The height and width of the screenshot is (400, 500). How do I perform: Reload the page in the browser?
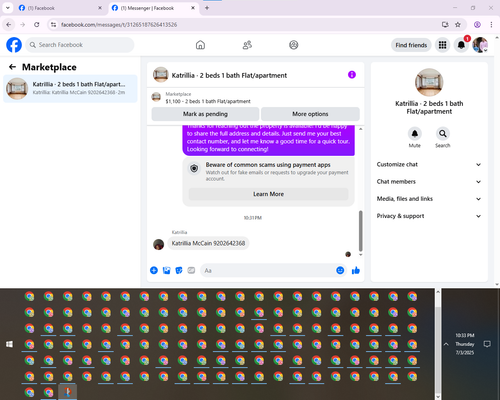(x=37, y=24)
